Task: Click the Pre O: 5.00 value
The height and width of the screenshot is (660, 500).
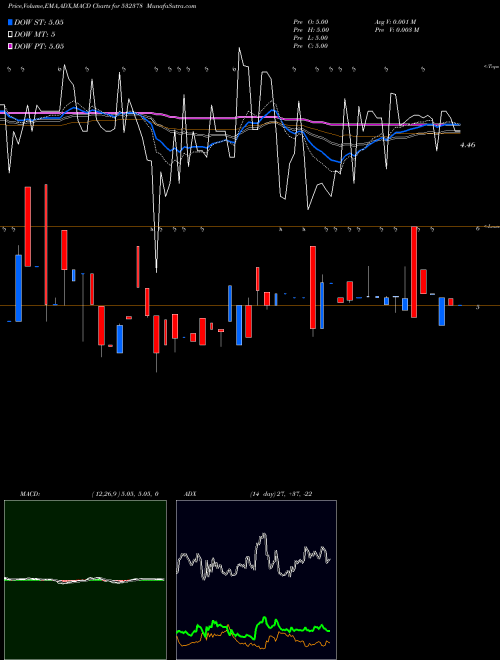Action: click(311, 22)
